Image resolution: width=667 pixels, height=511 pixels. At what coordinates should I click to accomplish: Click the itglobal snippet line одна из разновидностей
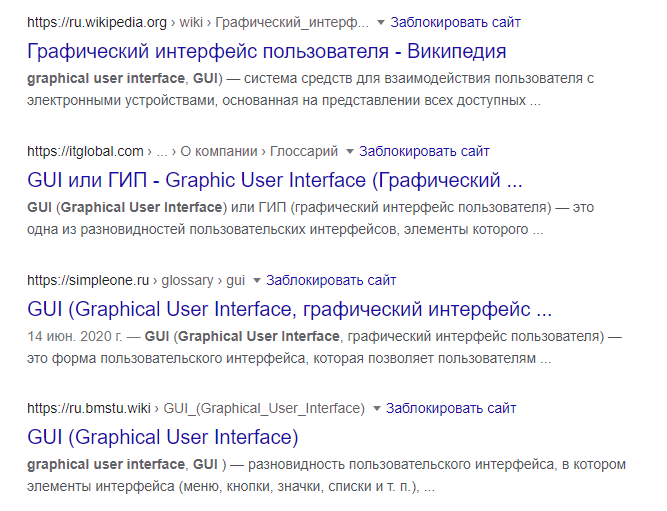pos(285,230)
